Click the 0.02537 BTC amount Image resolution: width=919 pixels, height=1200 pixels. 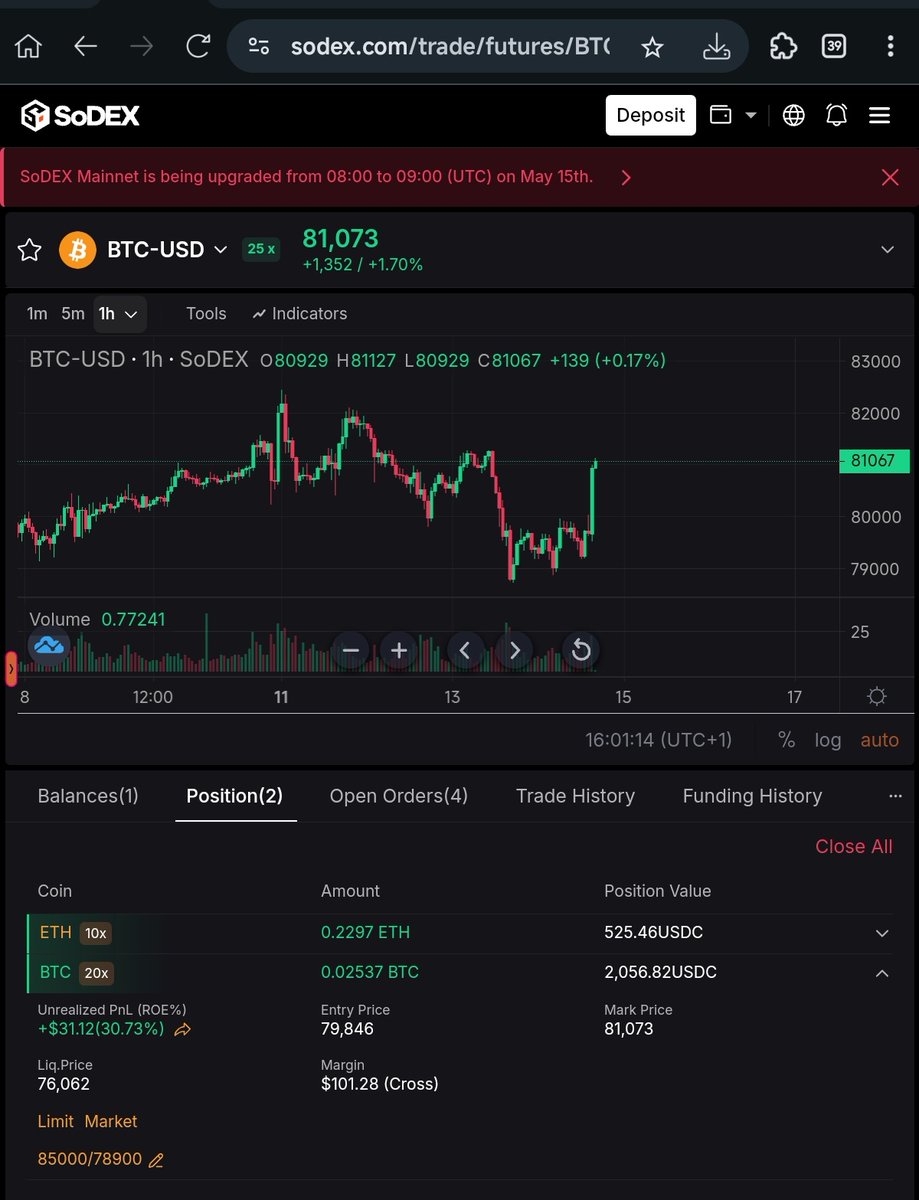pos(370,972)
